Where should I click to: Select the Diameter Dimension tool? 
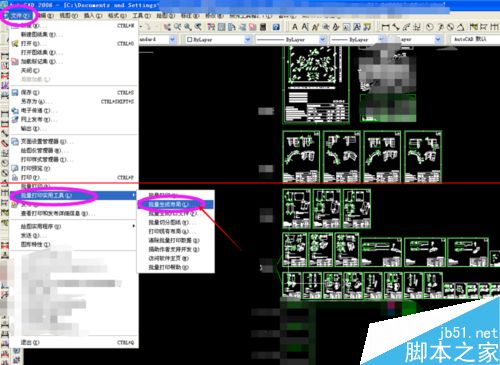click(450, 27)
